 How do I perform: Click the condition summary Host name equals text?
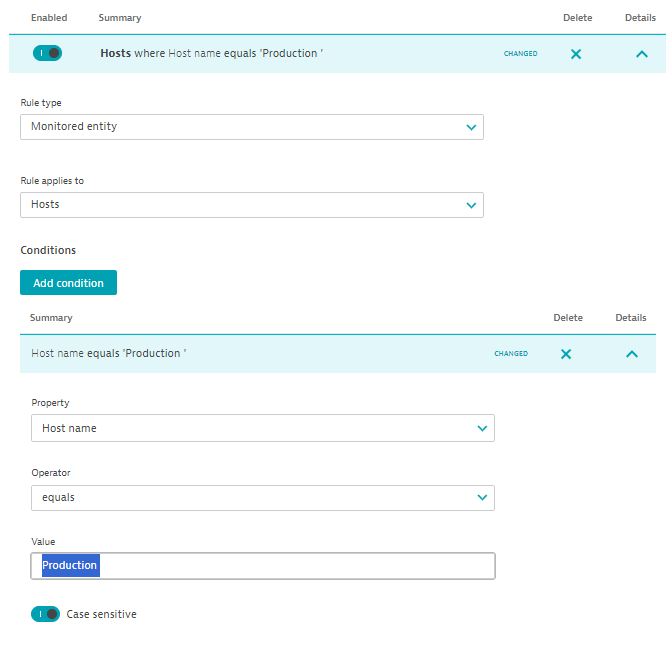pos(108,353)
